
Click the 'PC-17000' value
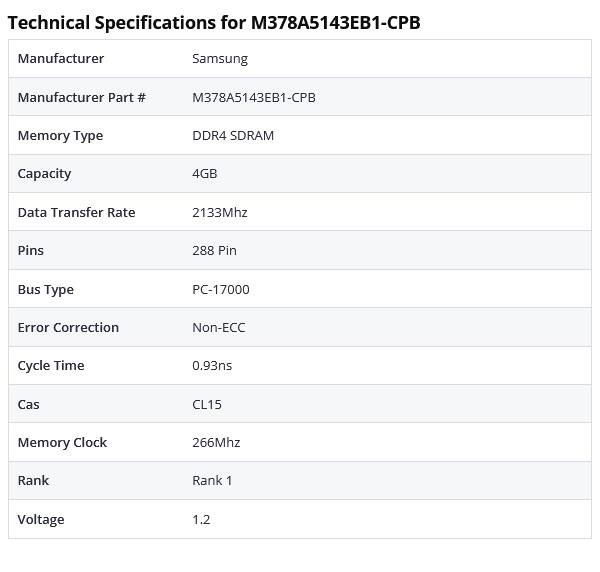tap(221, 290)
